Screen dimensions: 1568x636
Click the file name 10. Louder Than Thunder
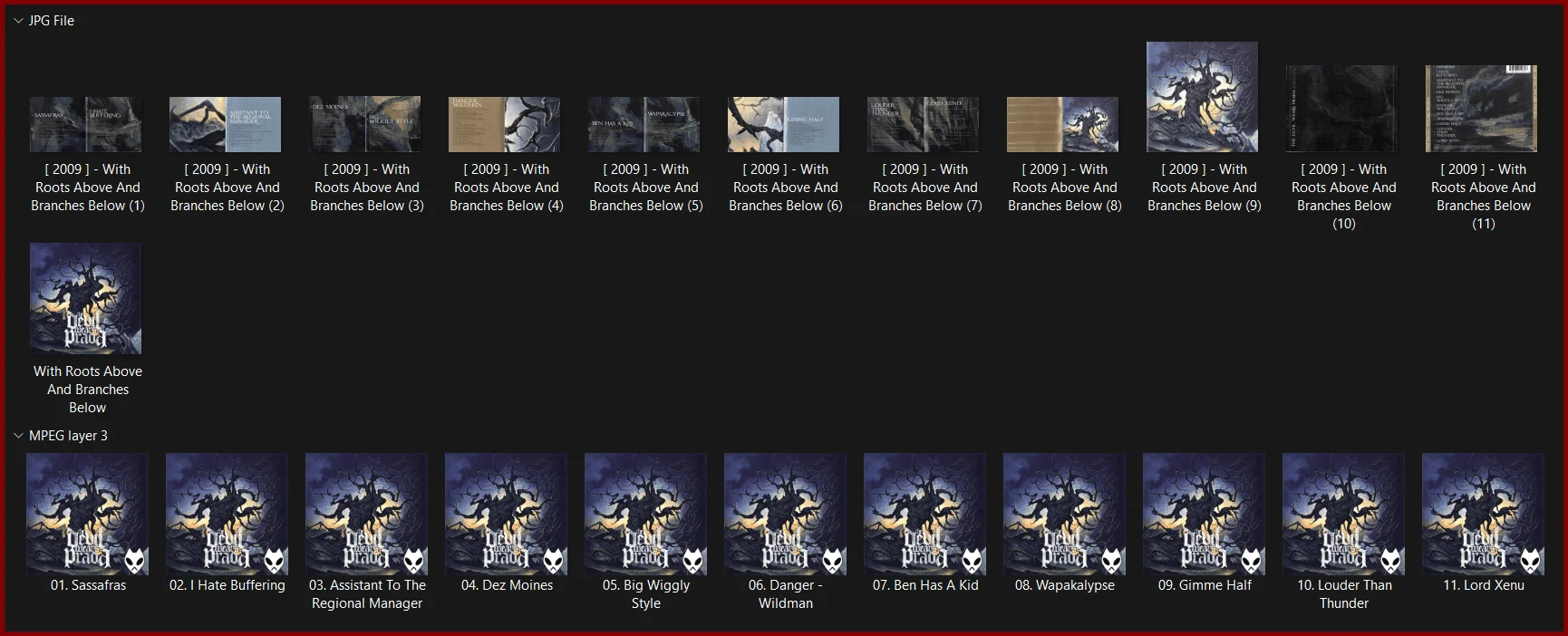point(1344,594)
